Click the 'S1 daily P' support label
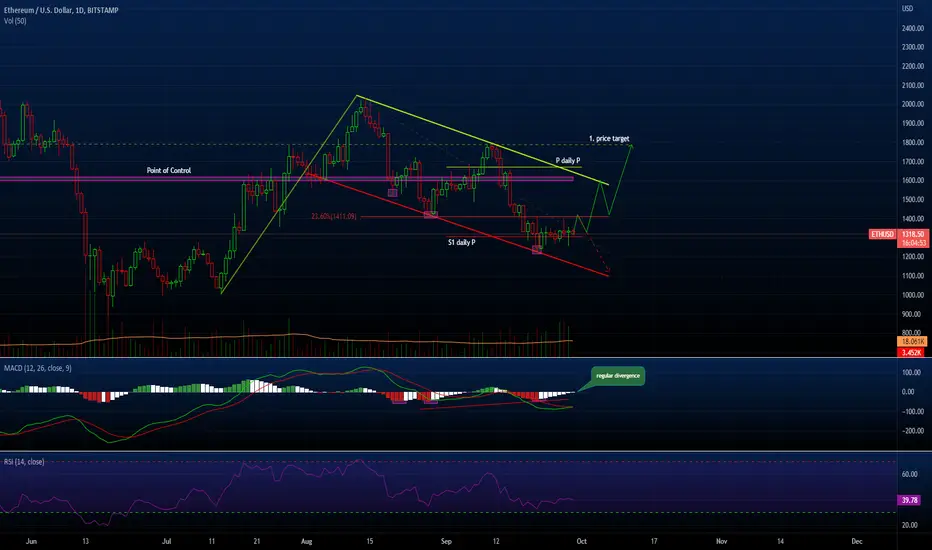Viewport: 932px width, 550px height. tap(461, 242)
